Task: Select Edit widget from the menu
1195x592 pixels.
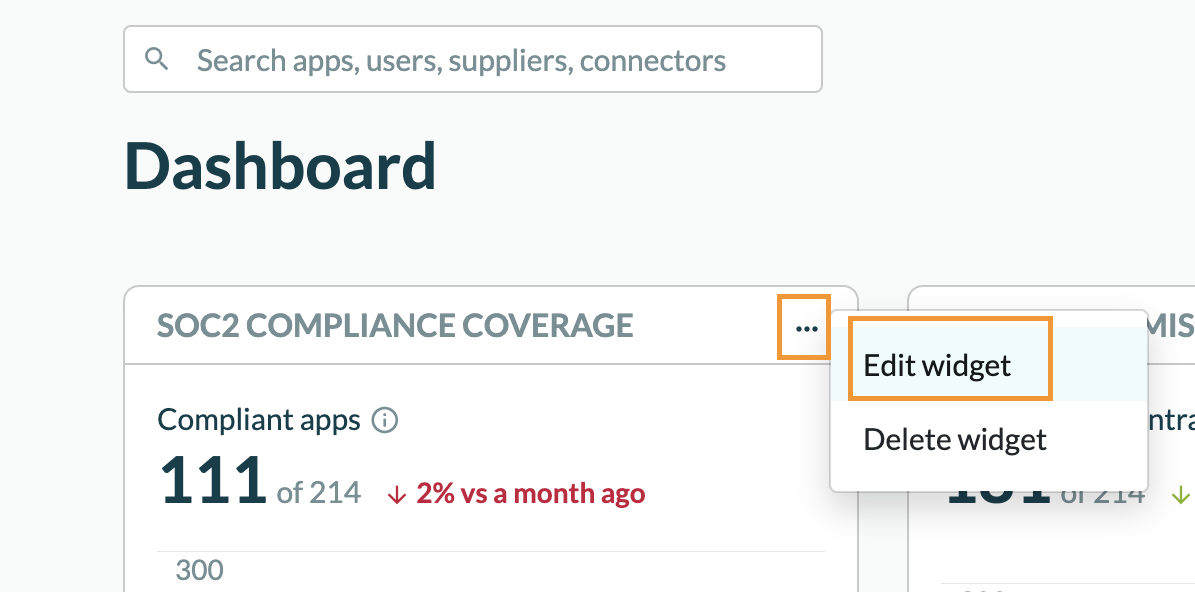Action: [937, 366]
